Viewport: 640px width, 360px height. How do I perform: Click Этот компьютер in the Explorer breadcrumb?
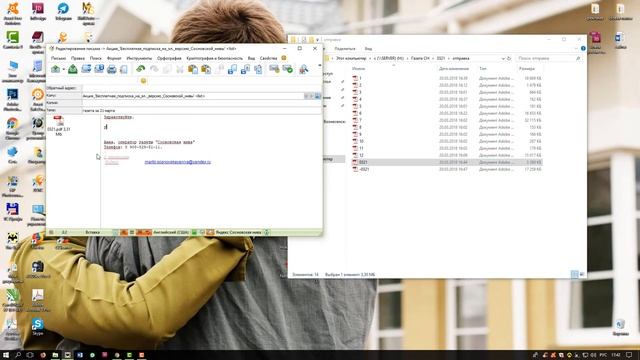(351, 58)
